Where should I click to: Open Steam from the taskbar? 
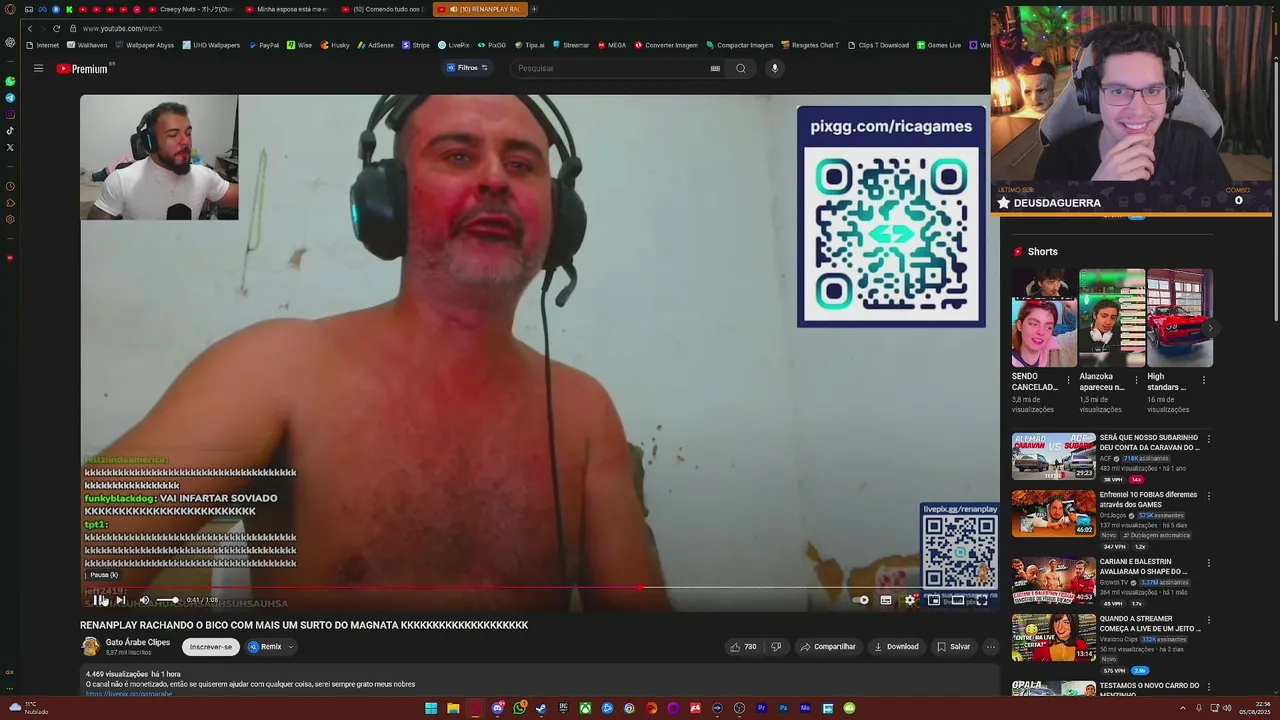pyautogui.click(x=541, y=708)
